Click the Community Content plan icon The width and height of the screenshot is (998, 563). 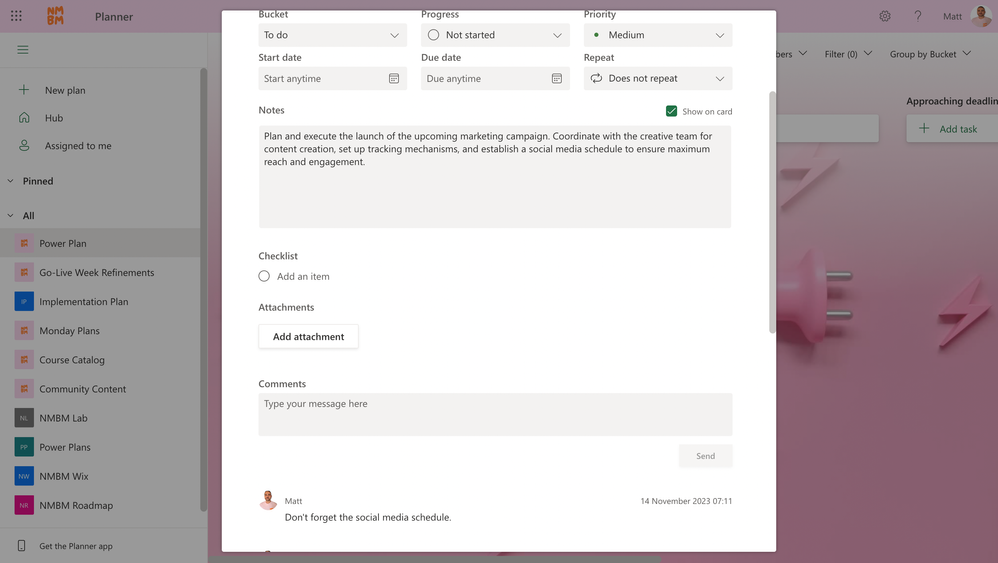pos(24,389)
